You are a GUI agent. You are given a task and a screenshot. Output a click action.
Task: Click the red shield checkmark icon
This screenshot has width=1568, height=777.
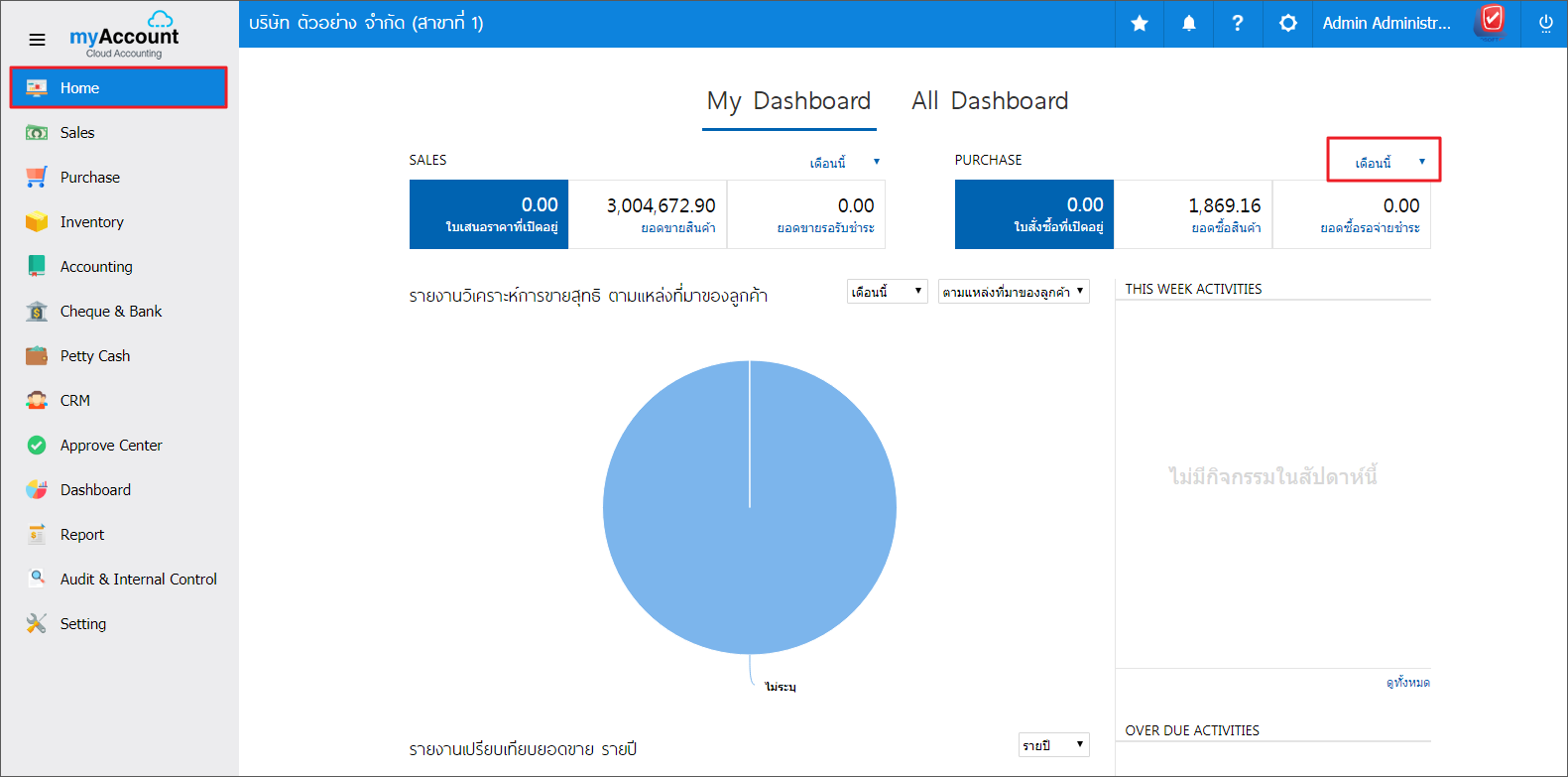pyautogui.click(x=1492, y=20)
